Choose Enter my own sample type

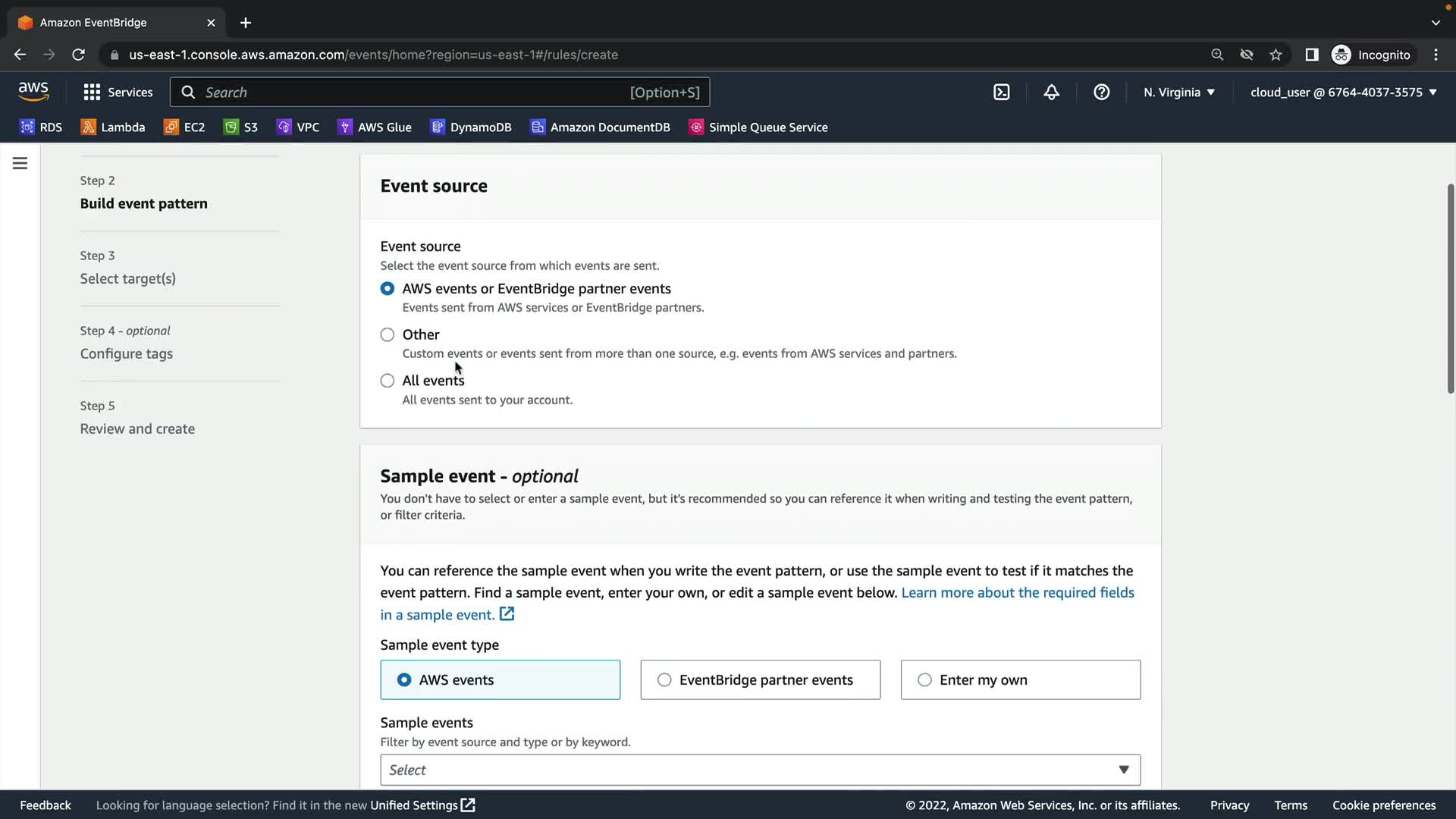tap(1020, 680)
